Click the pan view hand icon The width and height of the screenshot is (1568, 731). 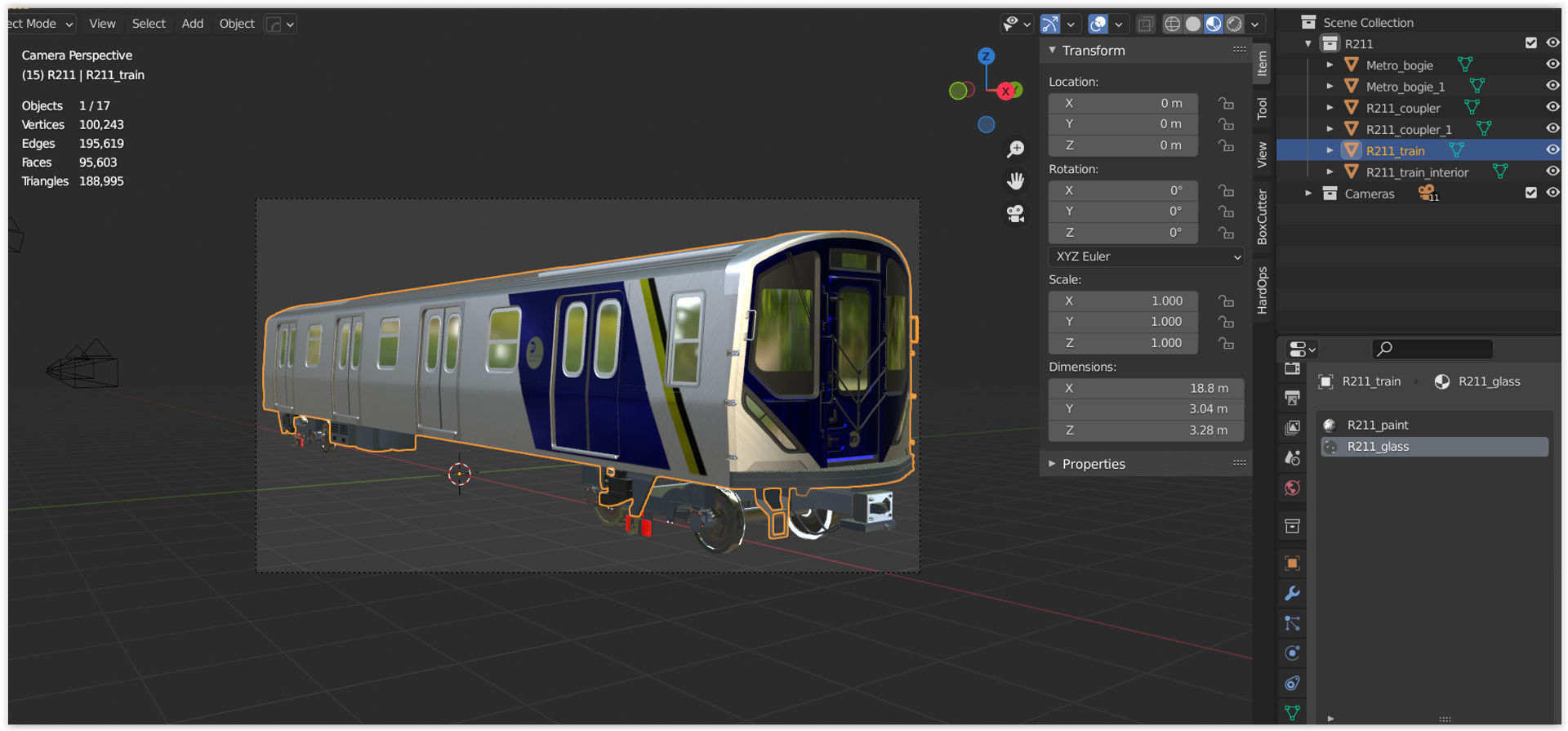pyautogui.click(x=1015, y=181)
